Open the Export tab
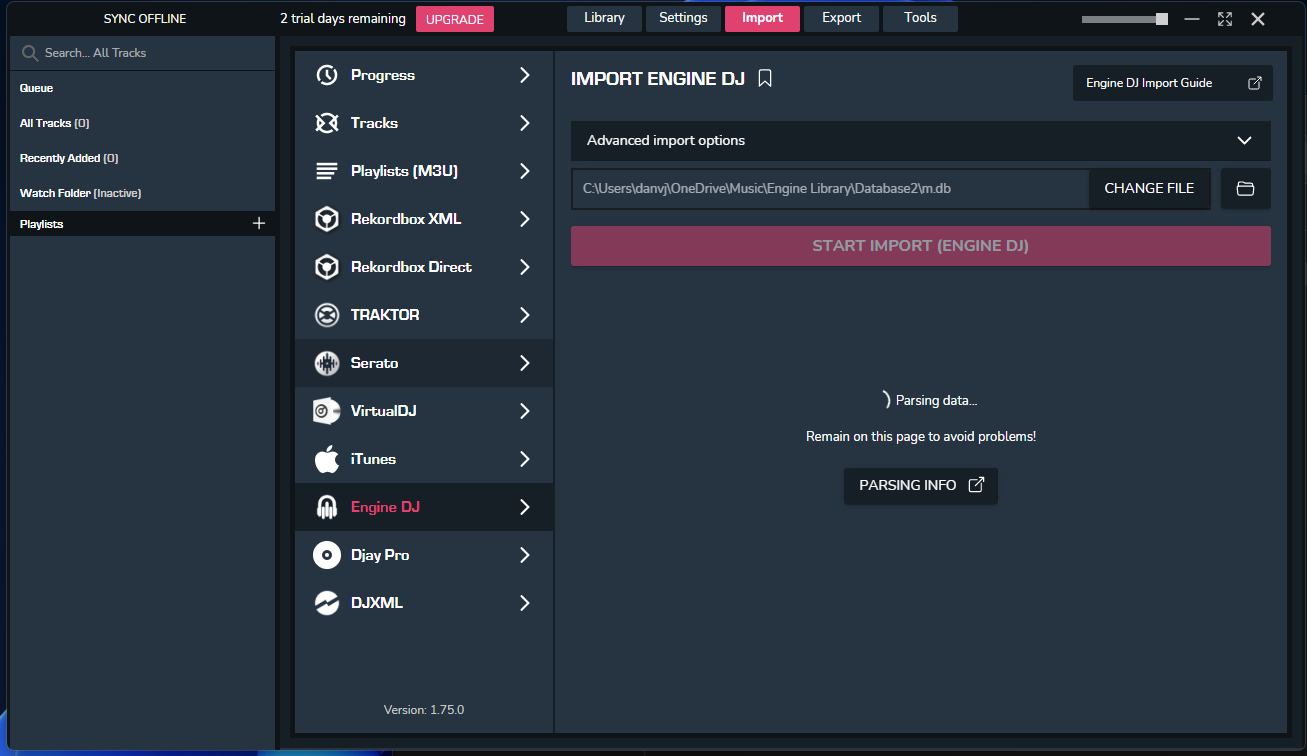Image resolution: width=1307 pixels, height=756 pixels. coord(841,18)
